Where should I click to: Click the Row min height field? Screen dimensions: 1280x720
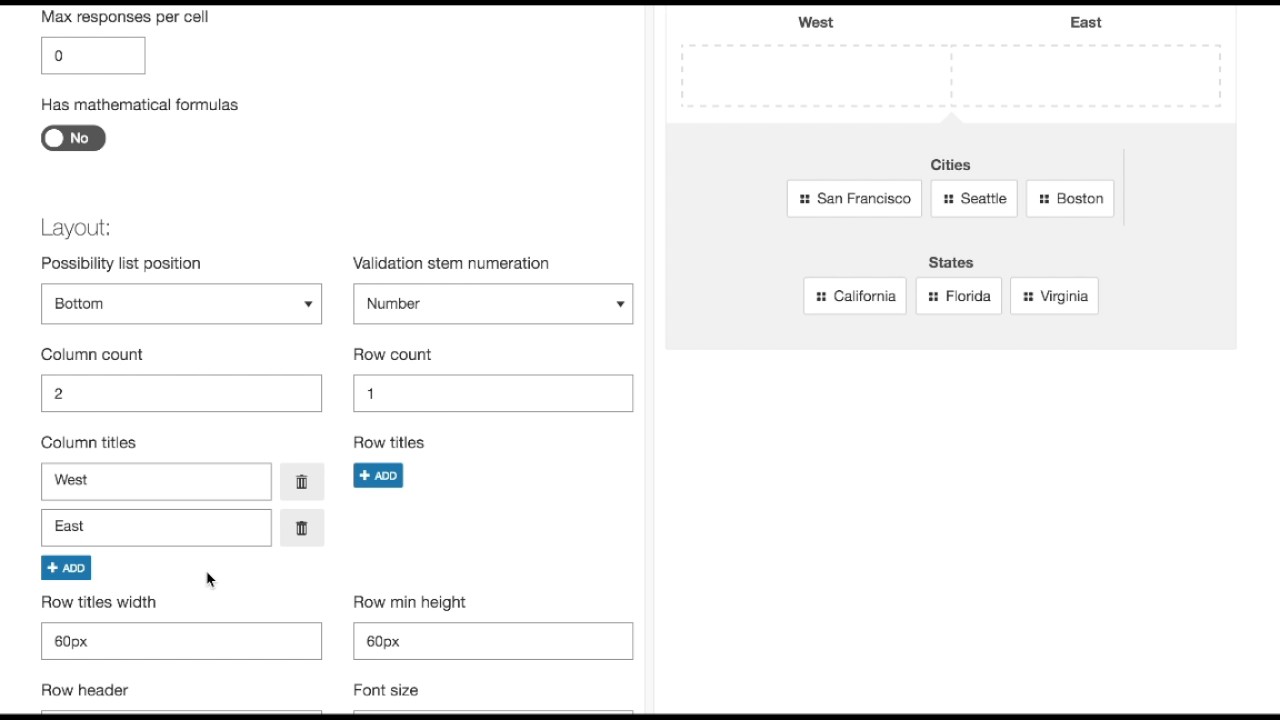click(493, 641)
